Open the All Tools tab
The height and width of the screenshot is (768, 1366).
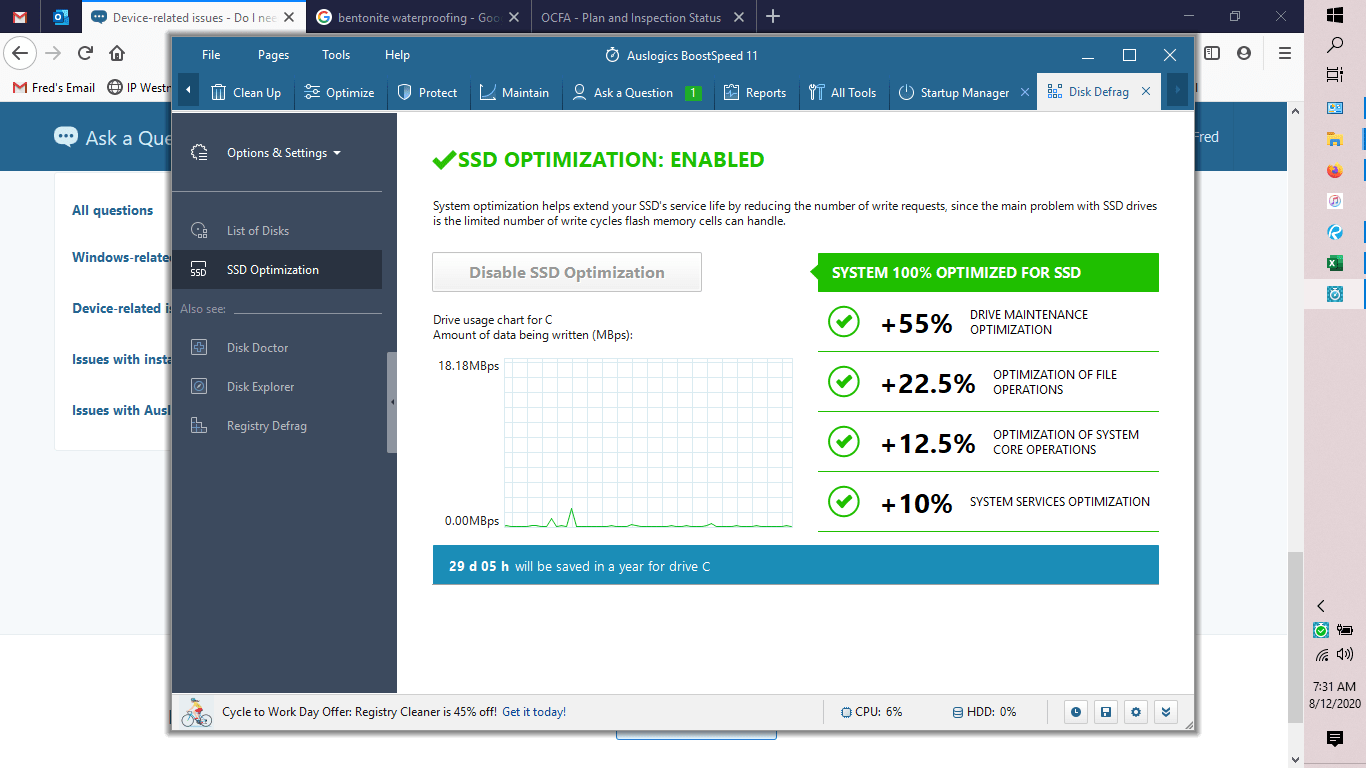pyautogui.click(x=842, y=93)
